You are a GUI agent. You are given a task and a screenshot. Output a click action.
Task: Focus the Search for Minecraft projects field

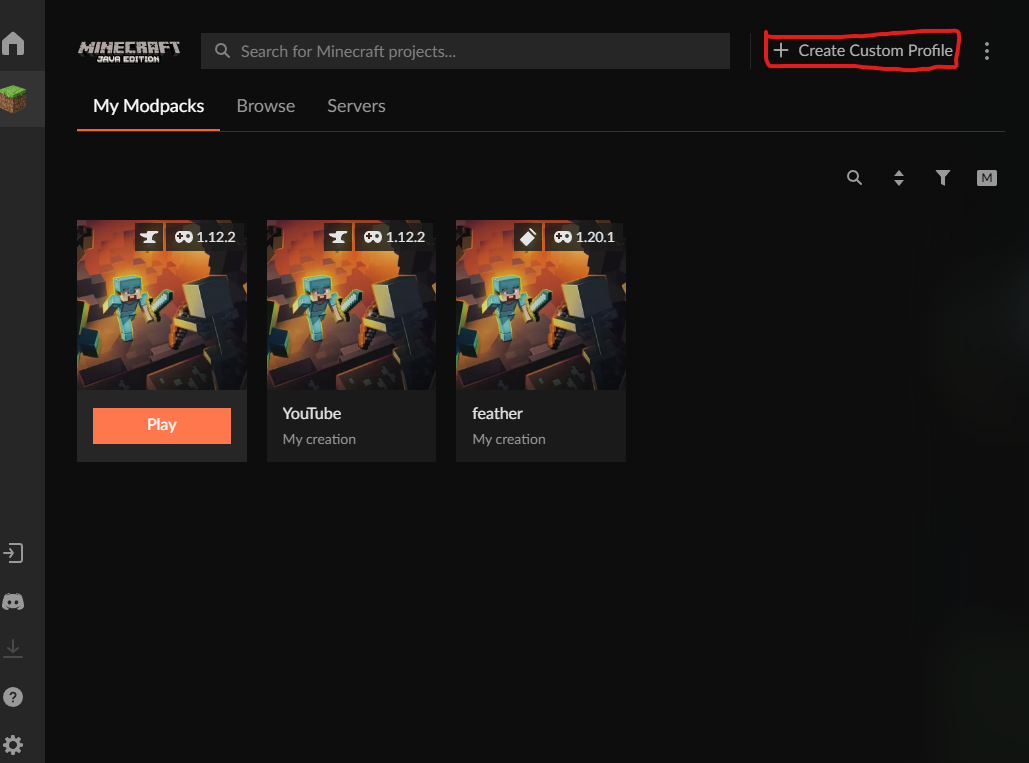[465, 51]
